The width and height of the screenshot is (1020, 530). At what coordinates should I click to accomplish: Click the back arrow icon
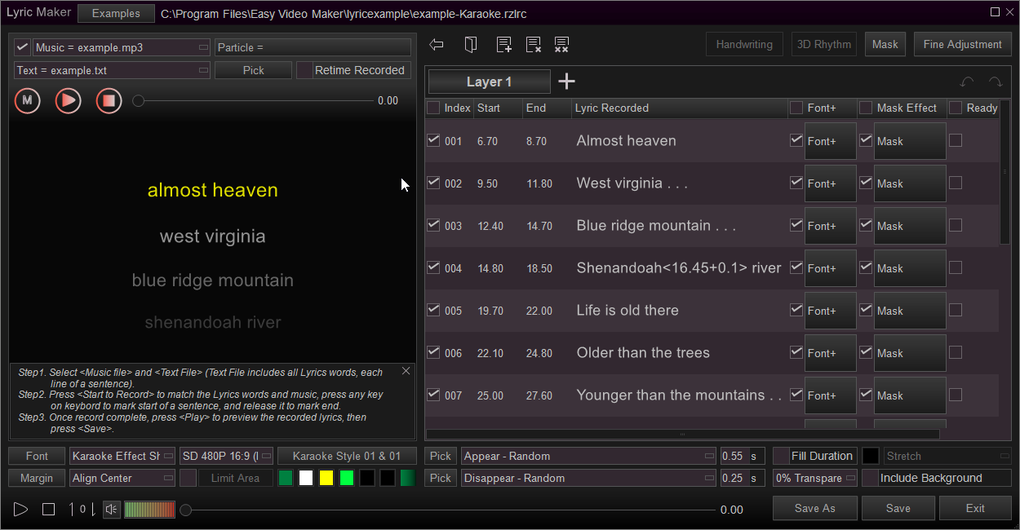click(436, 44)
